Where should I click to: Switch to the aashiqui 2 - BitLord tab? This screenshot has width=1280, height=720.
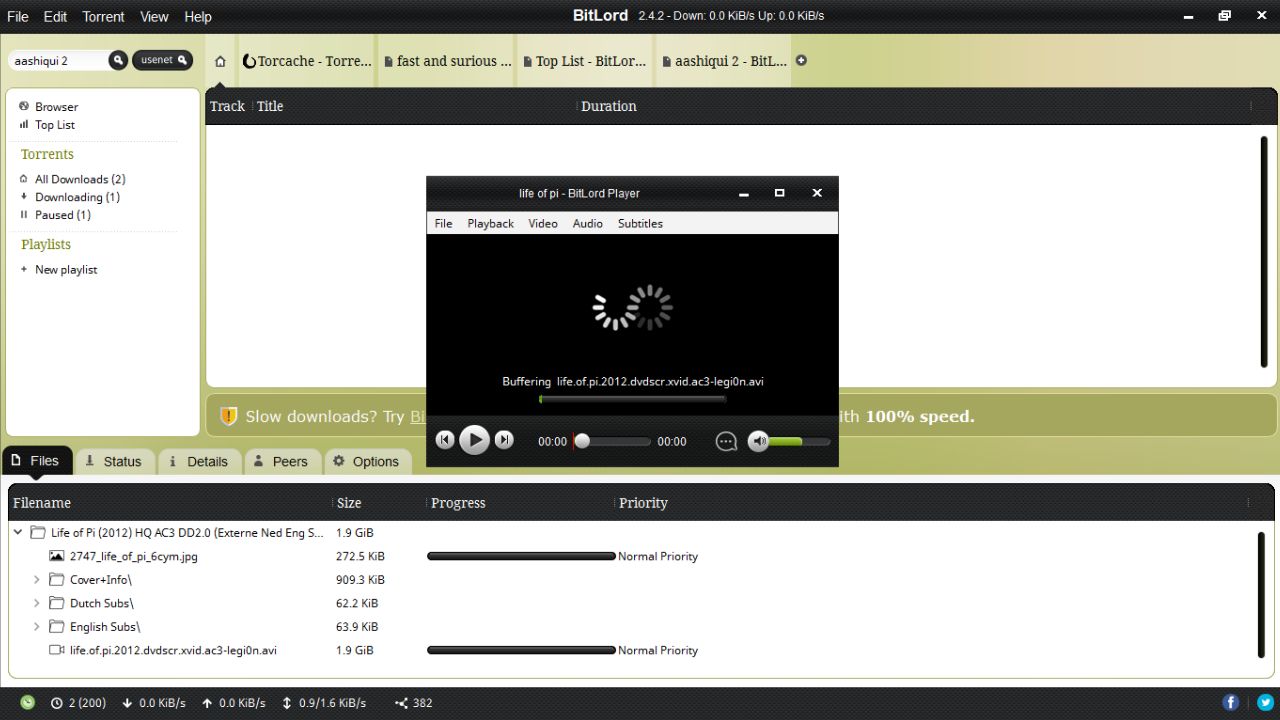pyautogui.click(x=725, y=61)
